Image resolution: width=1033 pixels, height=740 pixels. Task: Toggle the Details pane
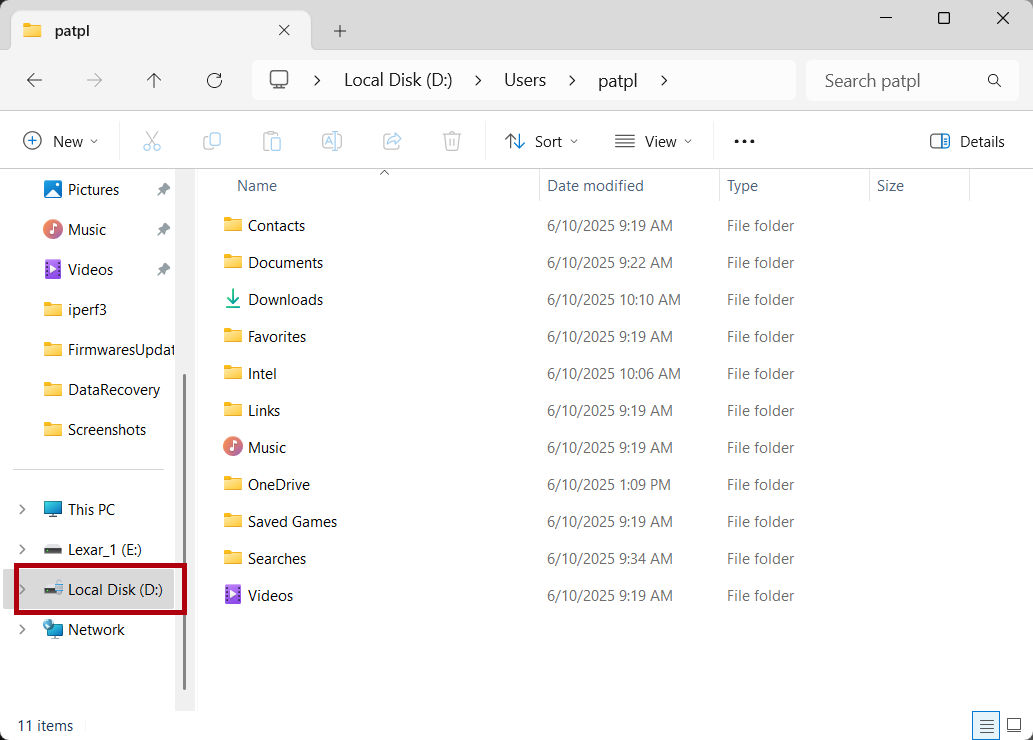tap(966, 141)
